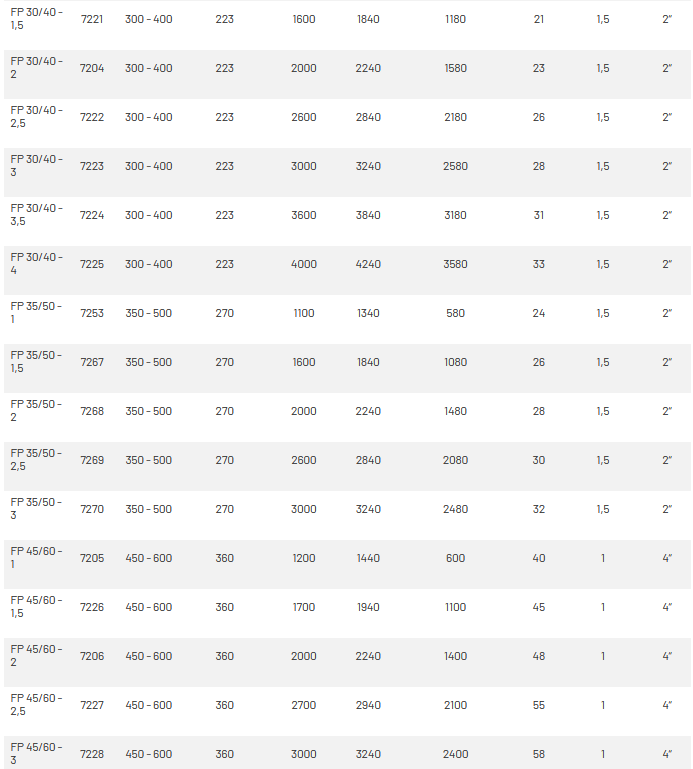
Task: Click the value 4240 in row 7225
Action: point(368,264)
